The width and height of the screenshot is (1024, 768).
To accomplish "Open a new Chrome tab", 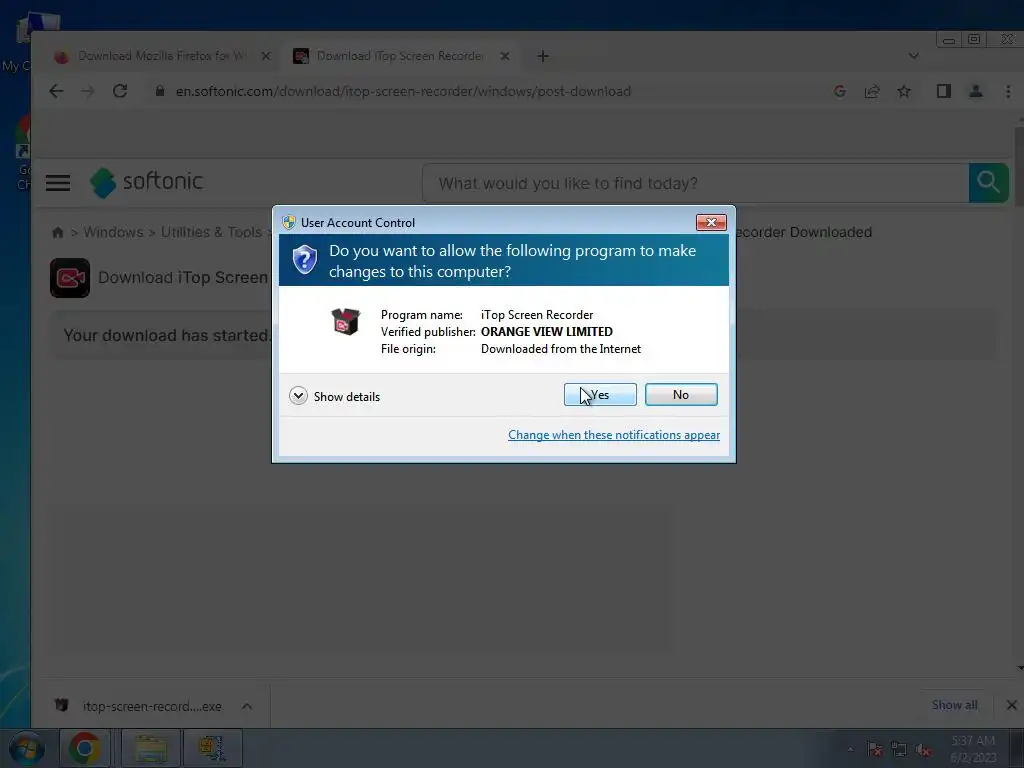I will coord(543,56).
